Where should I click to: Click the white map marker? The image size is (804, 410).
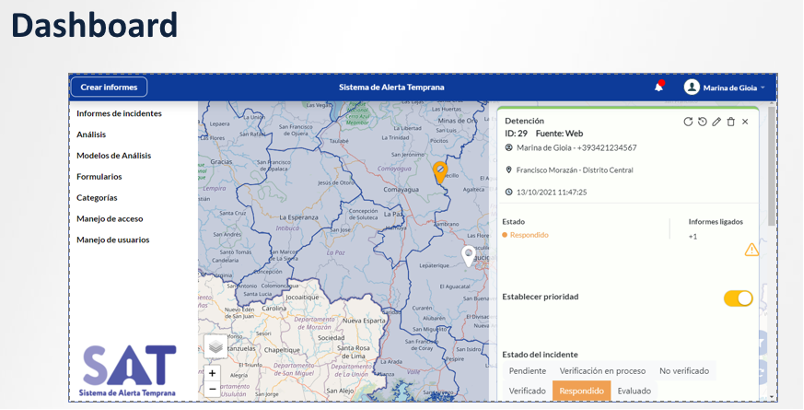(x=468, y=255)
